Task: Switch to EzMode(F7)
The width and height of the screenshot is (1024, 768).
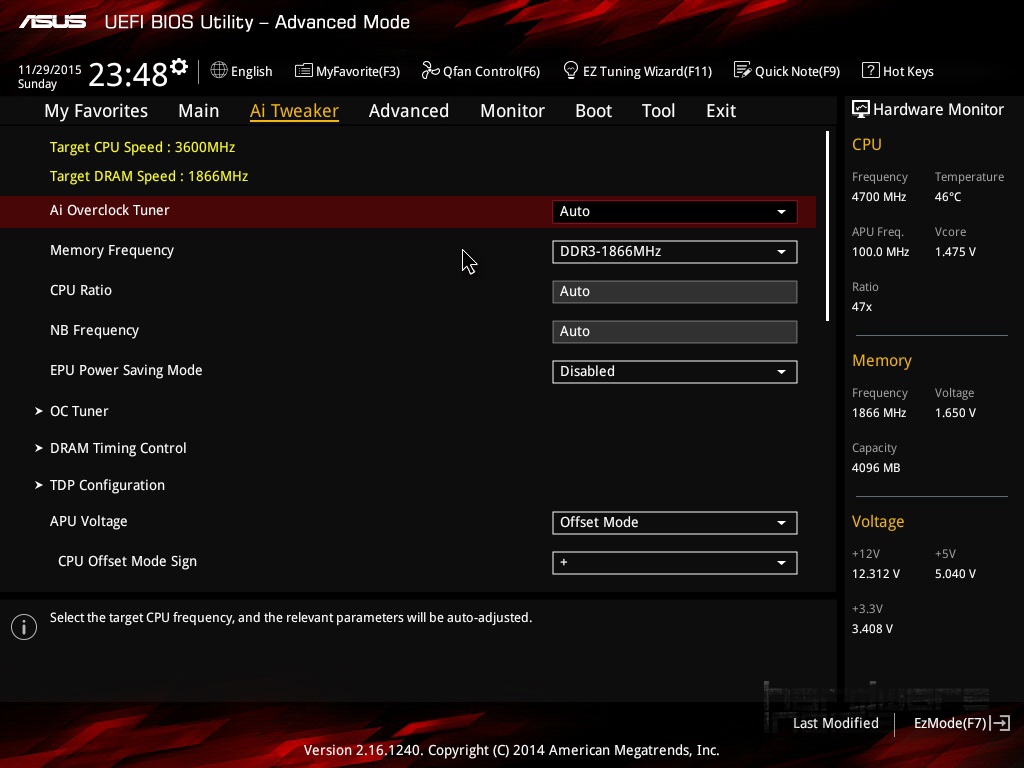Action: (962, 723)
